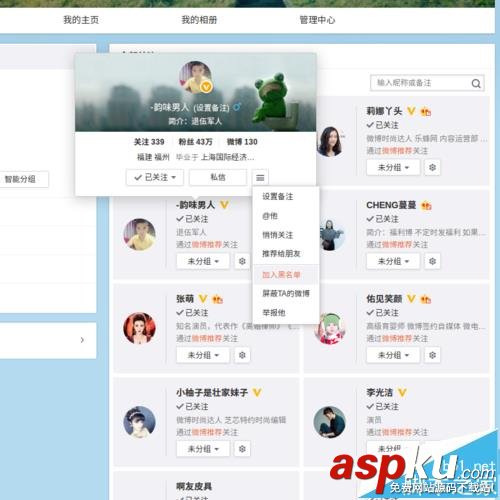Click the 私信 button in popup
The height and width of the screenshot is (500, 500).
(x=218, y=177)
